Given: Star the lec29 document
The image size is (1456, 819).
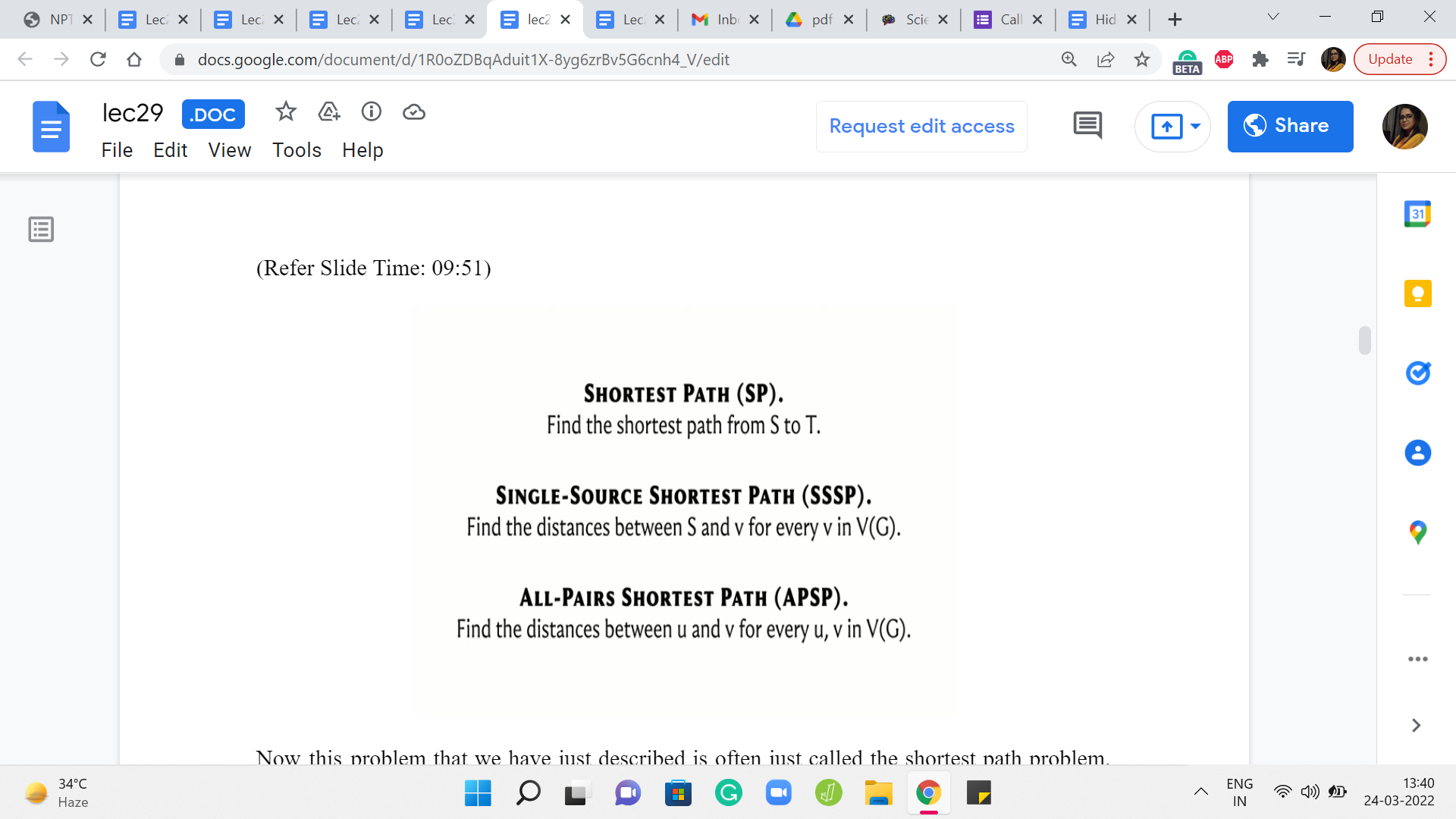Looking at the screenshot, I should (x=286, y=112).
